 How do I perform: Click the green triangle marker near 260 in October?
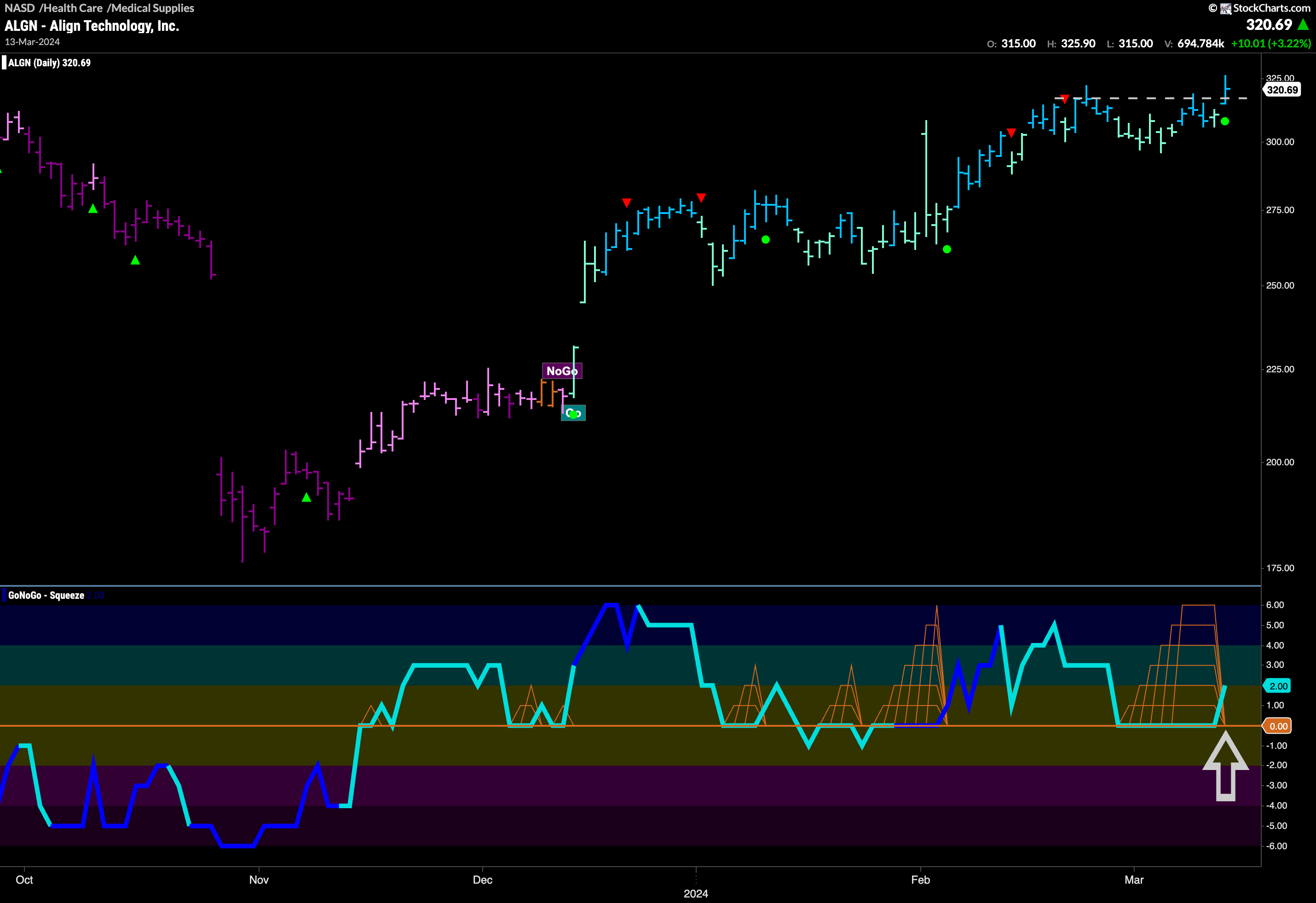click(135, 260)
